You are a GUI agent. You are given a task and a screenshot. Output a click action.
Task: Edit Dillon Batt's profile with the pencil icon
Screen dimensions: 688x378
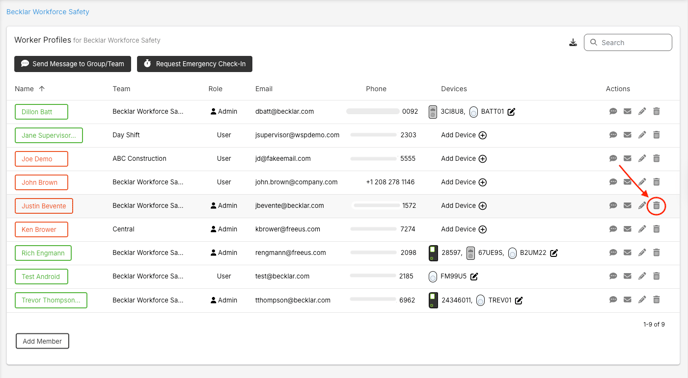pos(642,112)
